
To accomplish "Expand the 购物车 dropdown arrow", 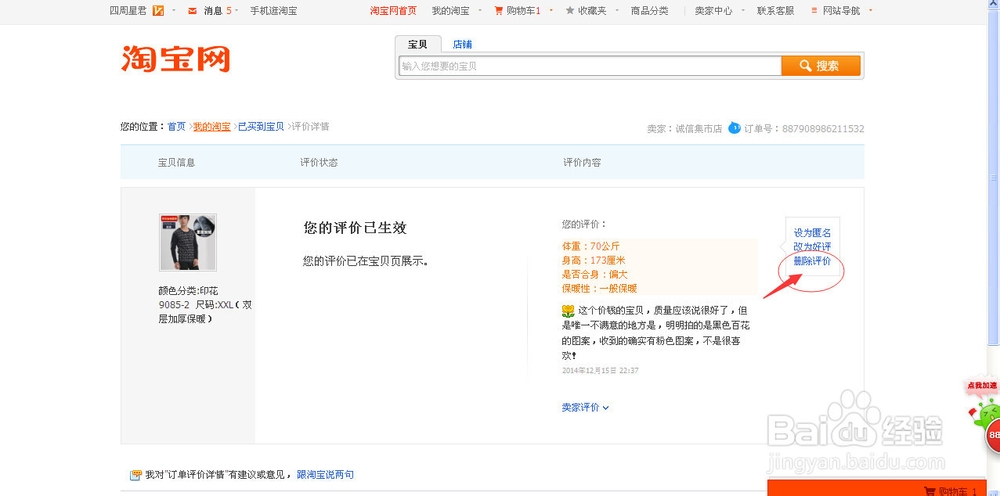I will coord(551,11).
